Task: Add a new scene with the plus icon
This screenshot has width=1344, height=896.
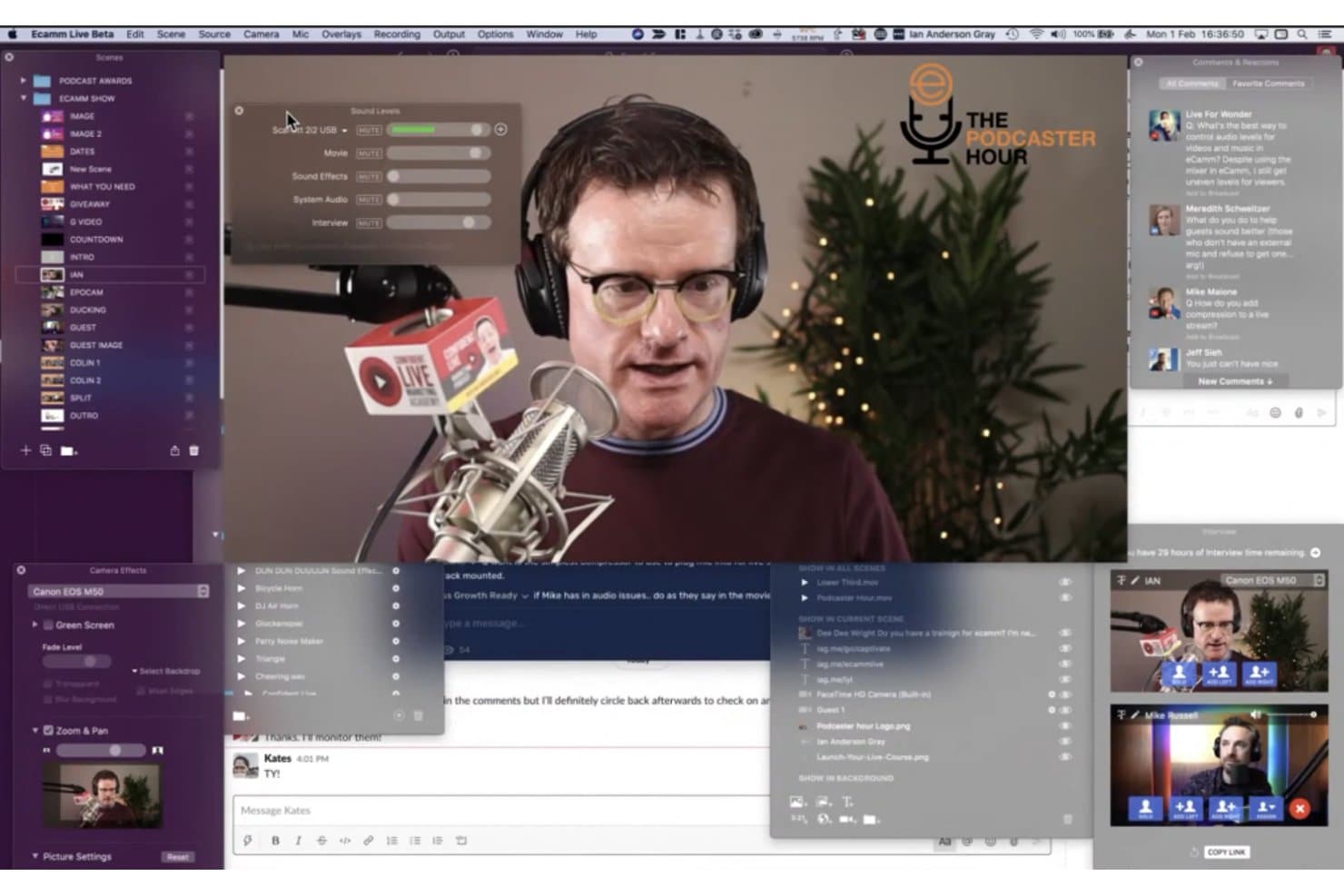Action: coord(25,450)
